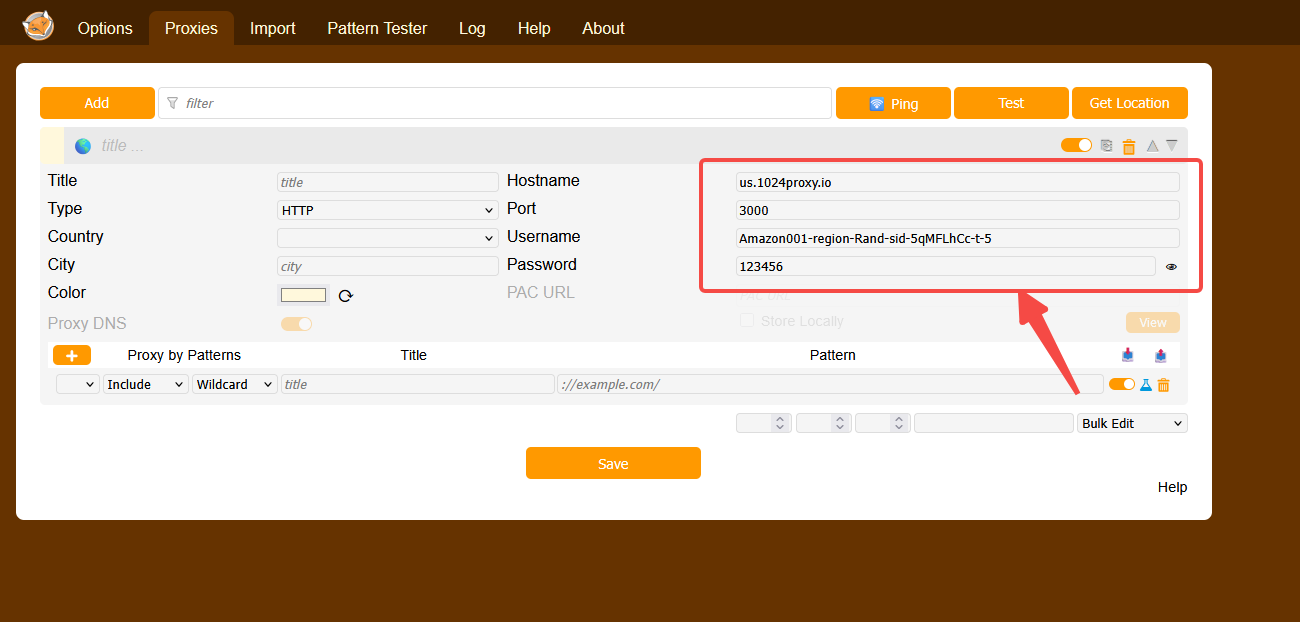
Task: Open the Bulk Edit dropdown
Action: point(1132,423)
